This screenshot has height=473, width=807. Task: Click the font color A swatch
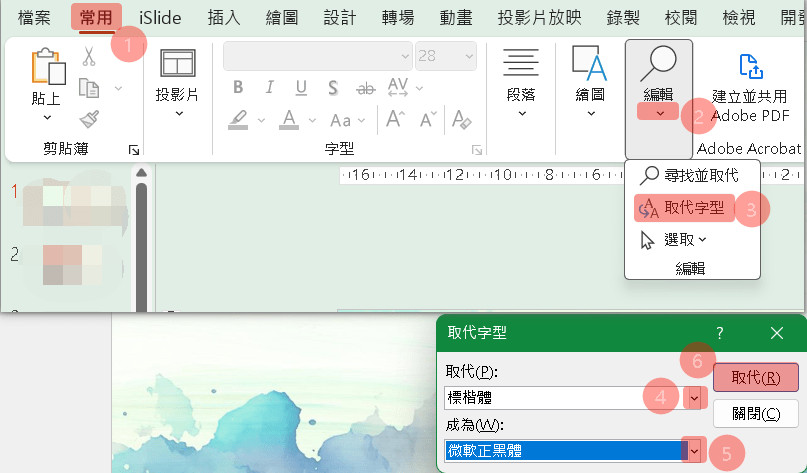click(289, 120)
